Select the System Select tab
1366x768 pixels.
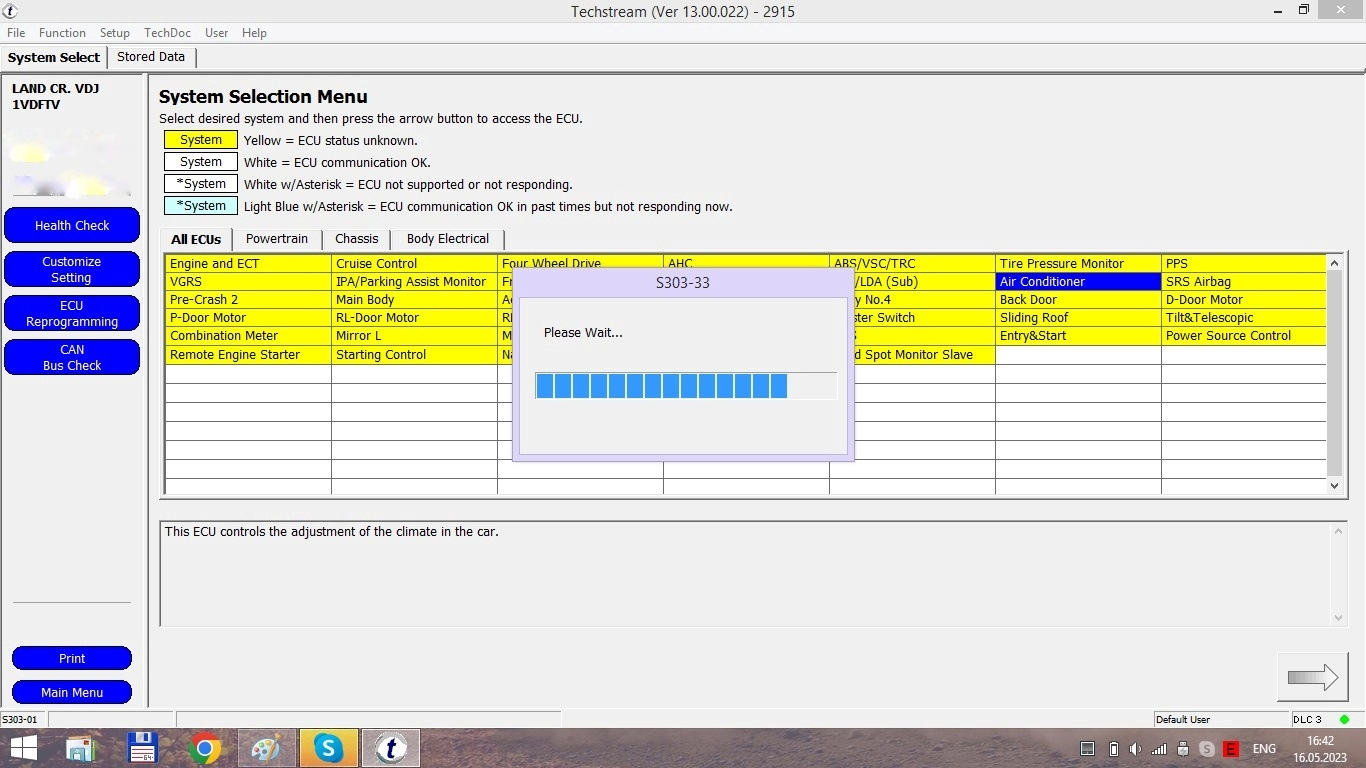coord(54,57)
